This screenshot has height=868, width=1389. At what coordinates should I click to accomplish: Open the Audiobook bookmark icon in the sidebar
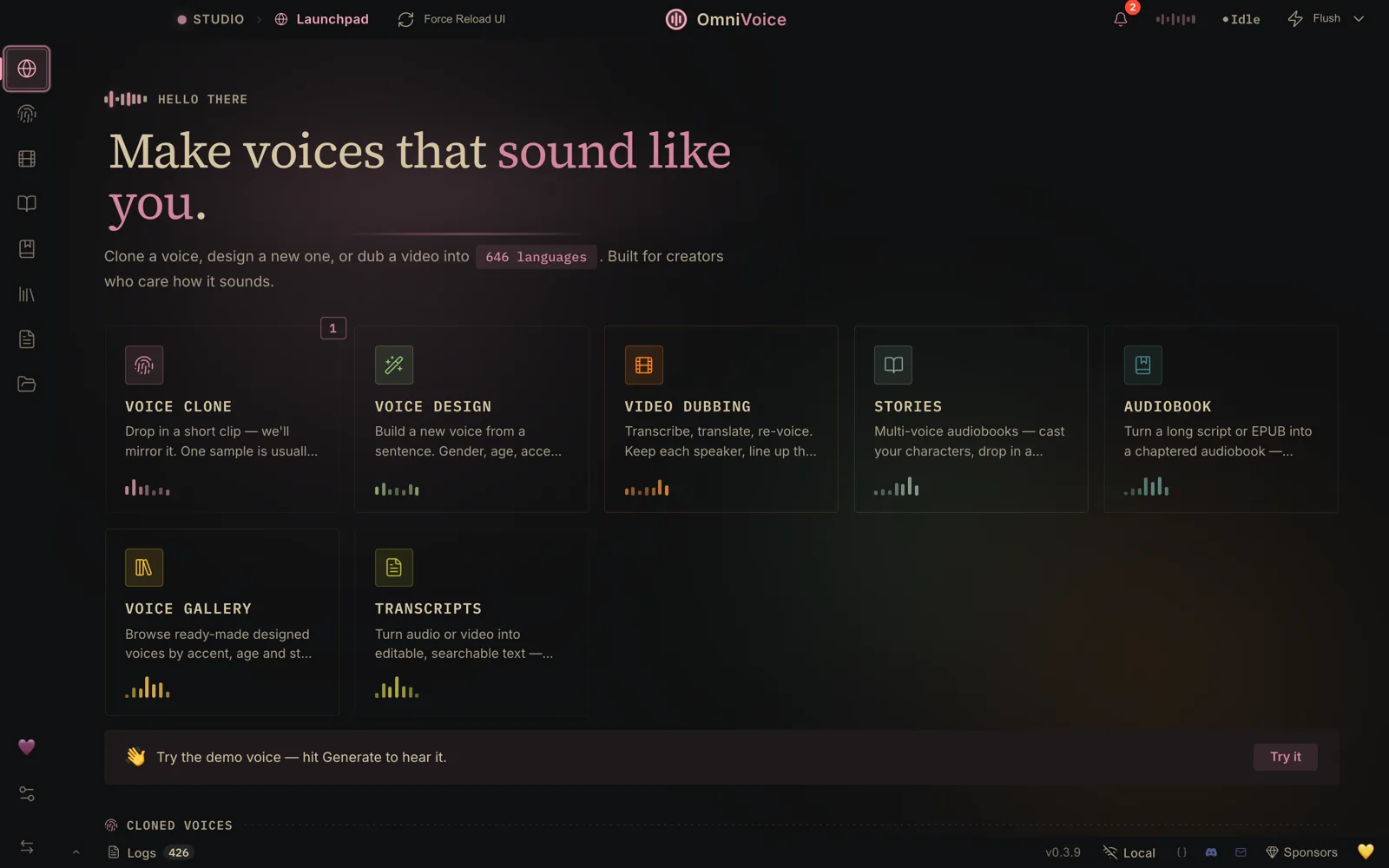[x=27, y=249]
